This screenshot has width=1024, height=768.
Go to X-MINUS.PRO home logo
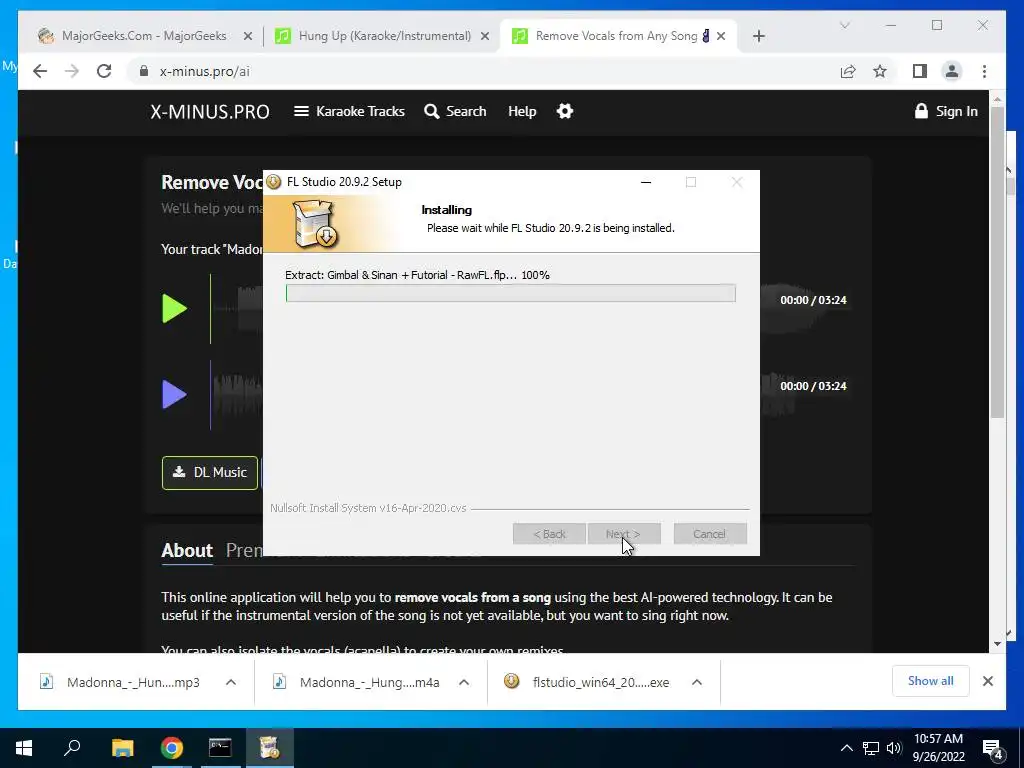210,112
